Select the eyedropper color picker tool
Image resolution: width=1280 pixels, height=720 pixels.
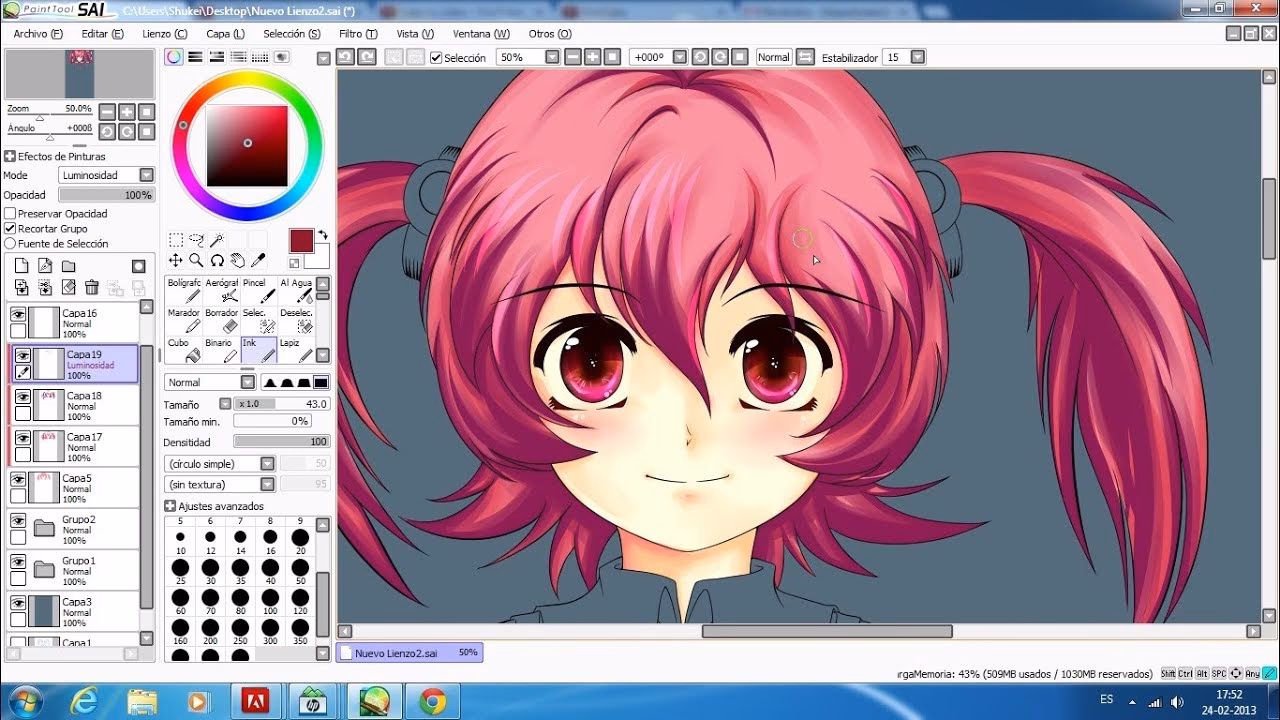[x=259, y=259]
